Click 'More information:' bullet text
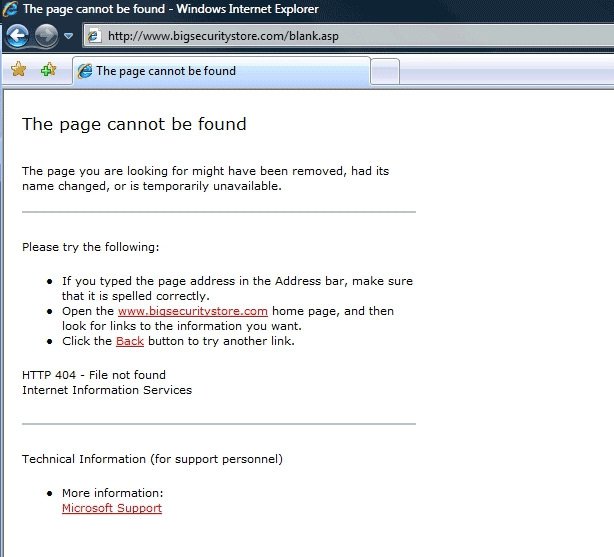 point(112,493)
